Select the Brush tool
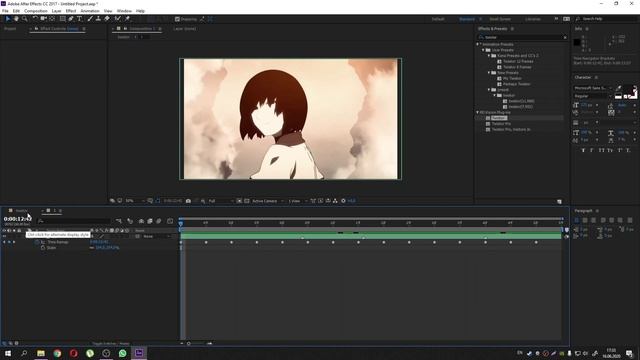Image resolution: width=640 pixels, height=360 pixels. pyautogui.click(x=90, y=19)
